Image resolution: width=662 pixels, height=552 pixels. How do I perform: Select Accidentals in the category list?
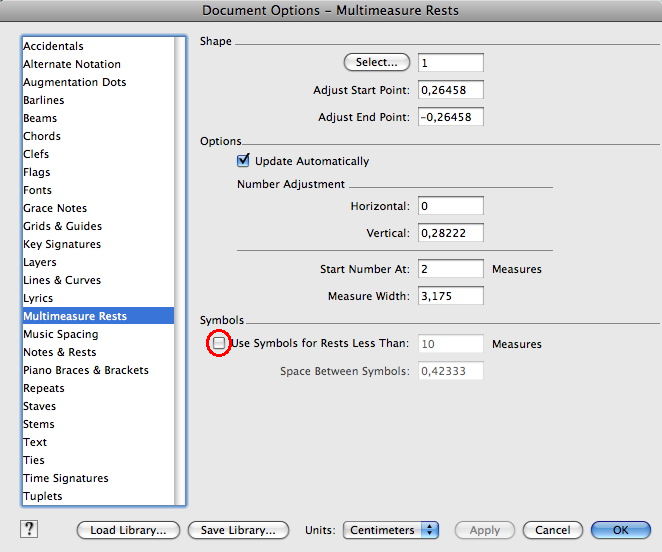click(54, 46)
